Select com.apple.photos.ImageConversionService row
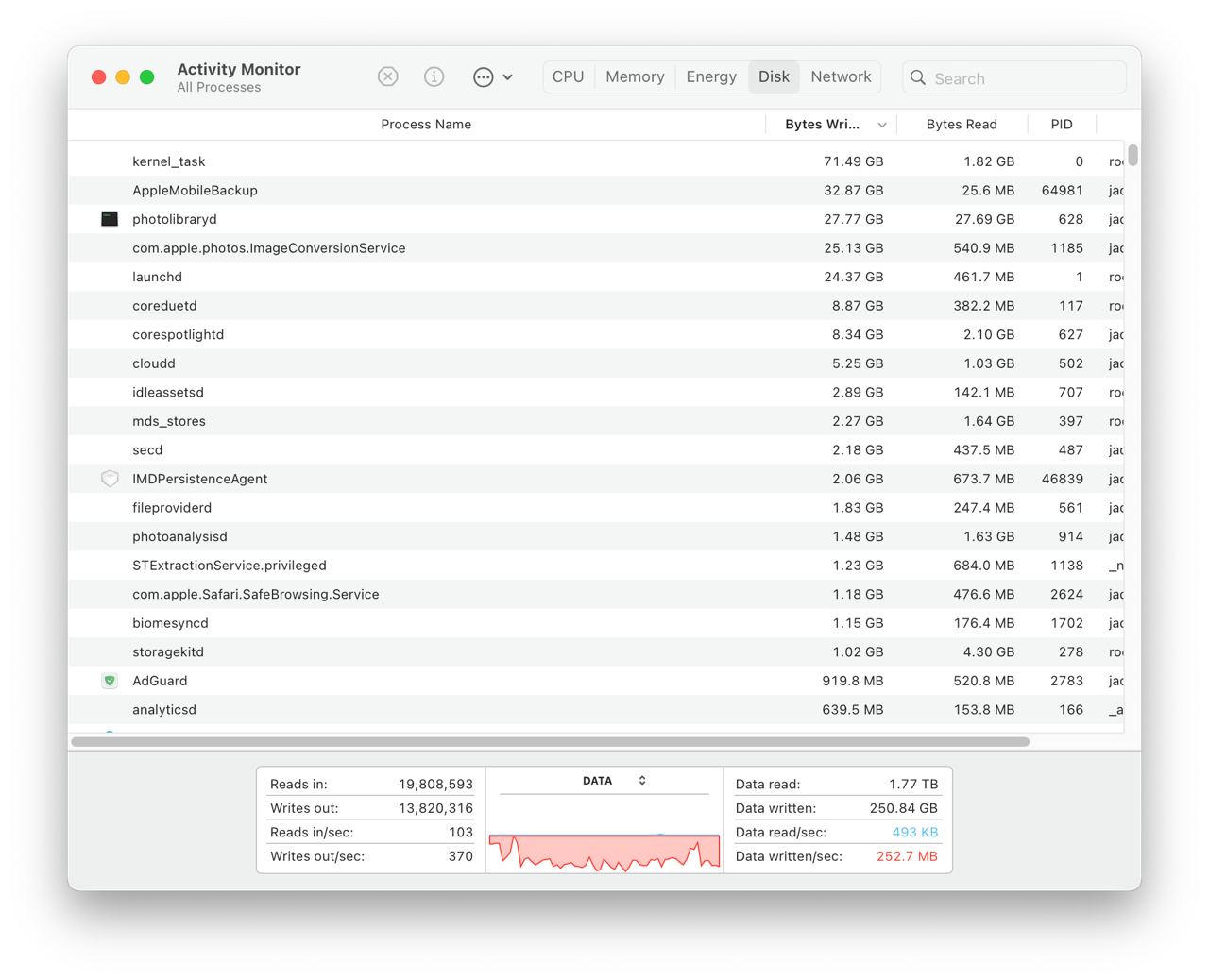1209x980 pixels. tap(597, 248)
